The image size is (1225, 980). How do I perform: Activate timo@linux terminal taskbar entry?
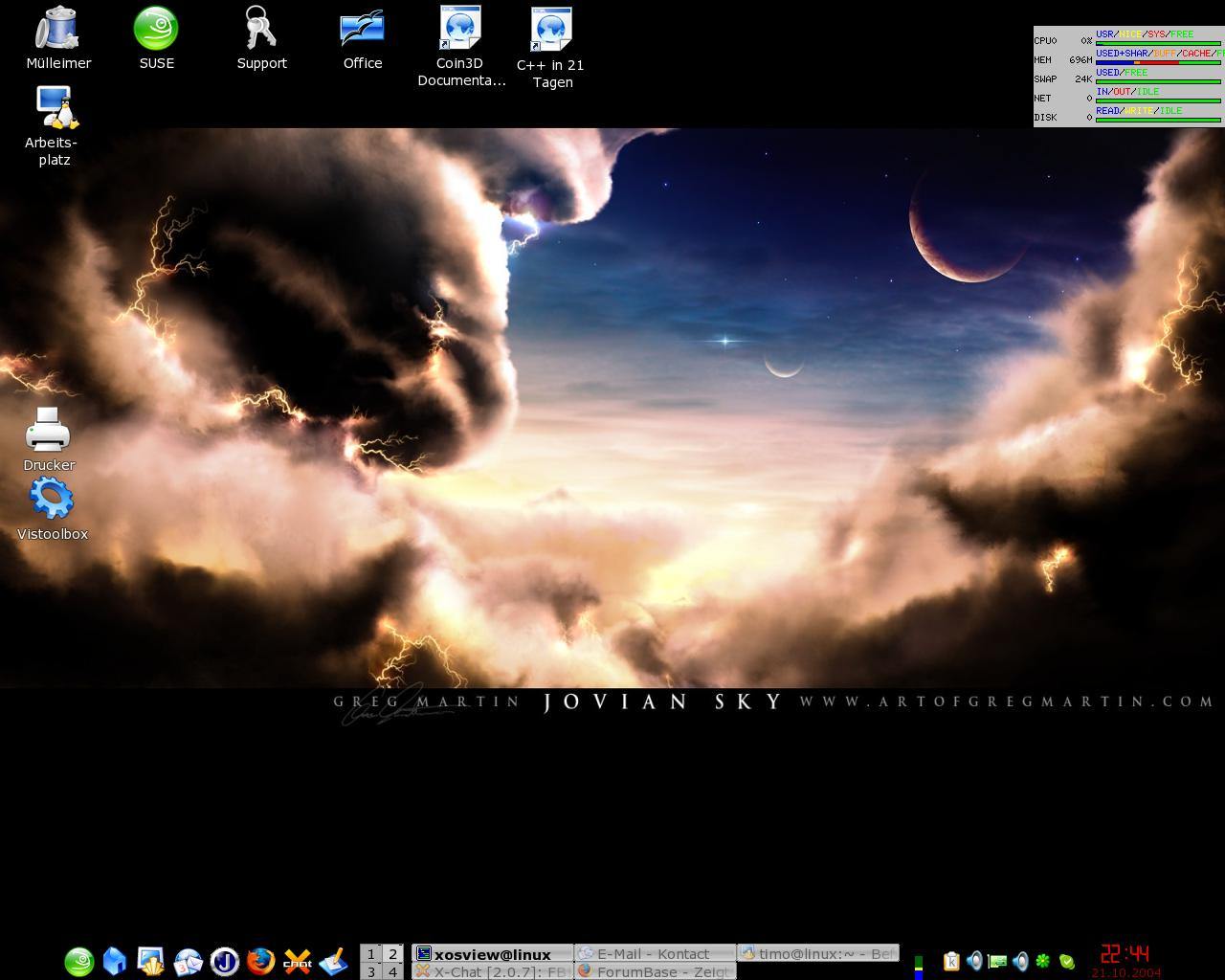[x=818, y=953]
